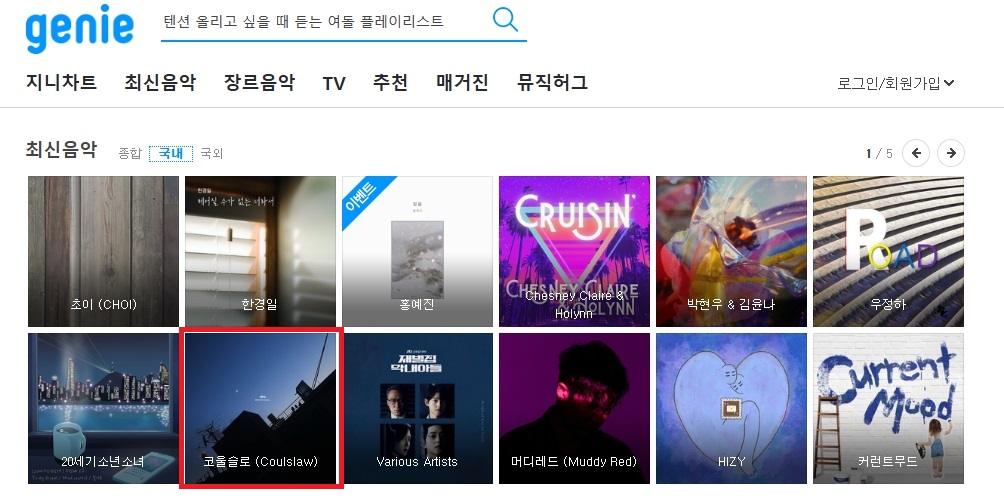Open the 매거진 menu
The image size is (1004, 504).
(462, 82)
